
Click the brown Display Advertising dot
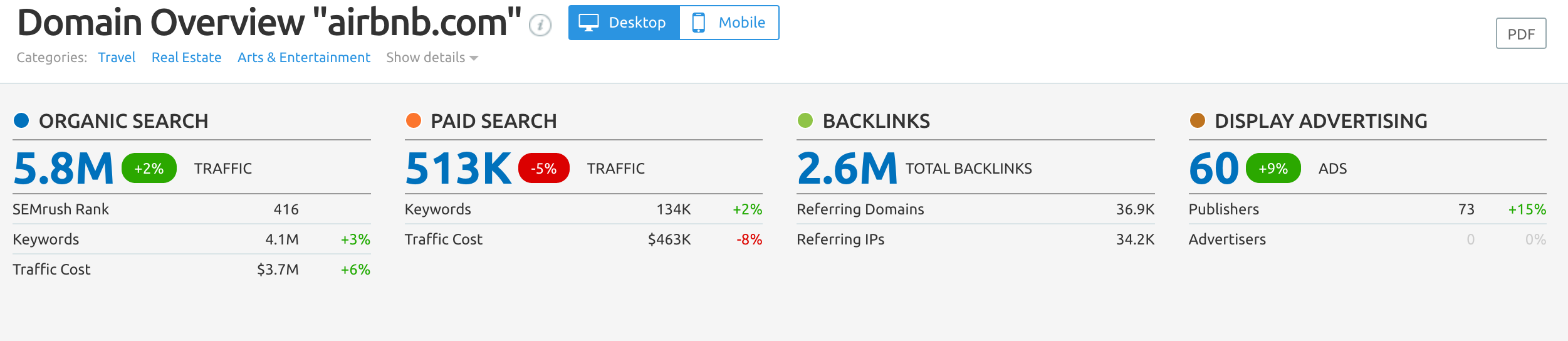tap(1198, 120)
